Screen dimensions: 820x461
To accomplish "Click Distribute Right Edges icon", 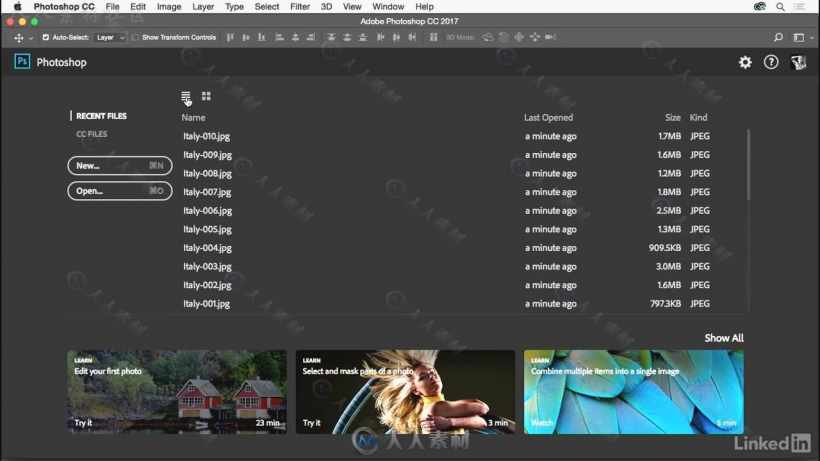I will pos(412,37).
